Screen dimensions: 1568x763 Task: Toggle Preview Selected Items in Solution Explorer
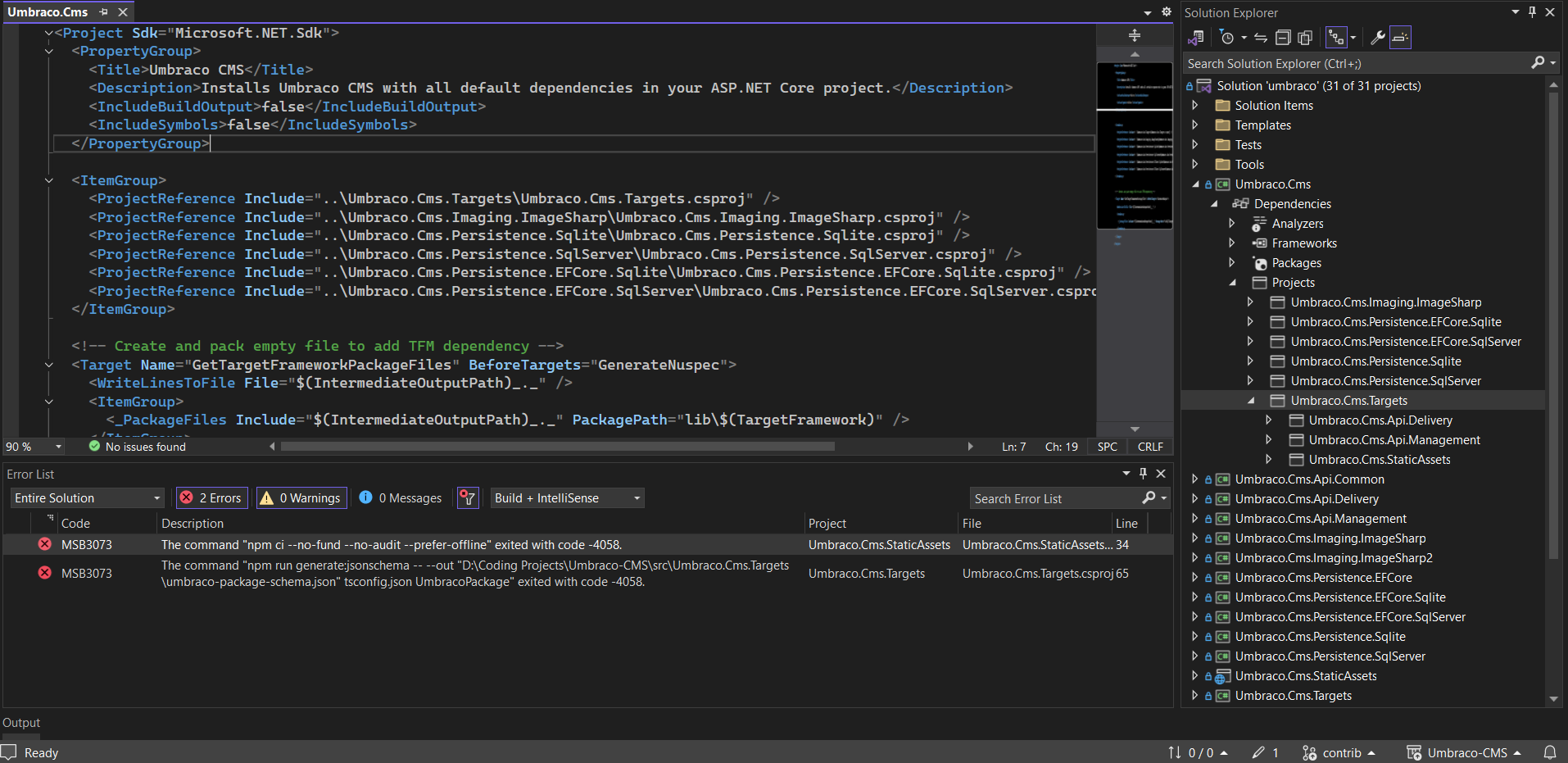[1400, 37]
